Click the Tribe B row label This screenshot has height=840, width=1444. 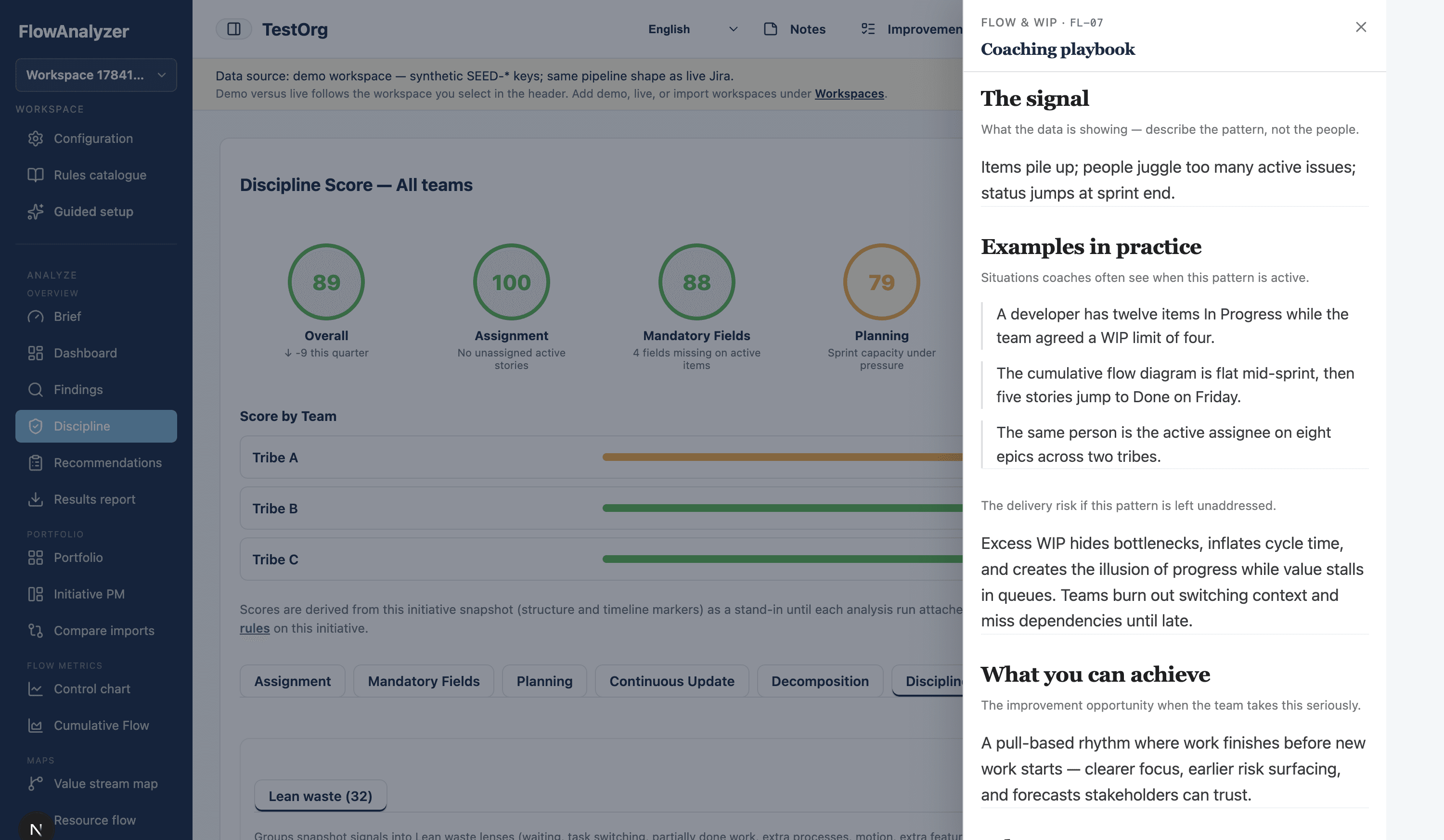275,509
